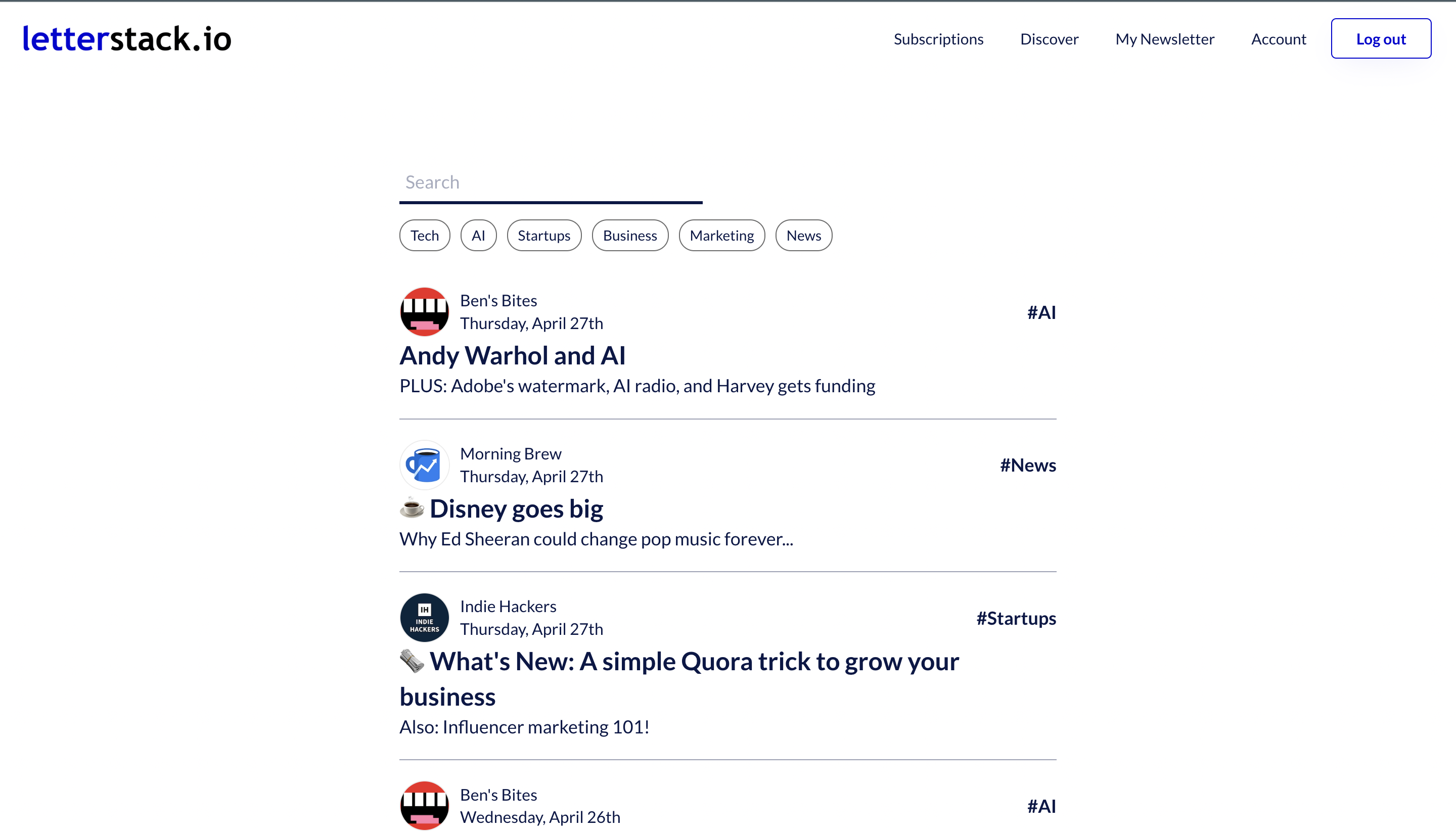
Task: Click the Ben's Bites name above Wednesday, April 26th
Action: pos(498,795)
